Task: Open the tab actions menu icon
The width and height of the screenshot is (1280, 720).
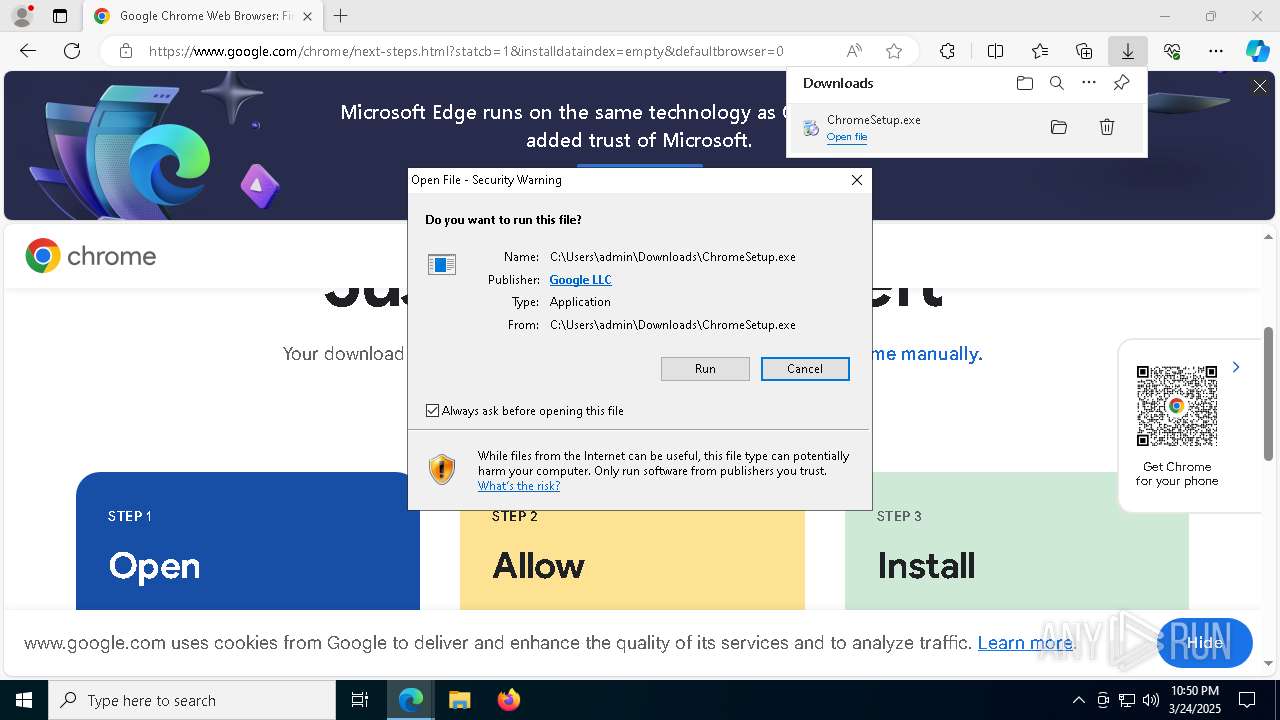Action: tap(60, 16)
